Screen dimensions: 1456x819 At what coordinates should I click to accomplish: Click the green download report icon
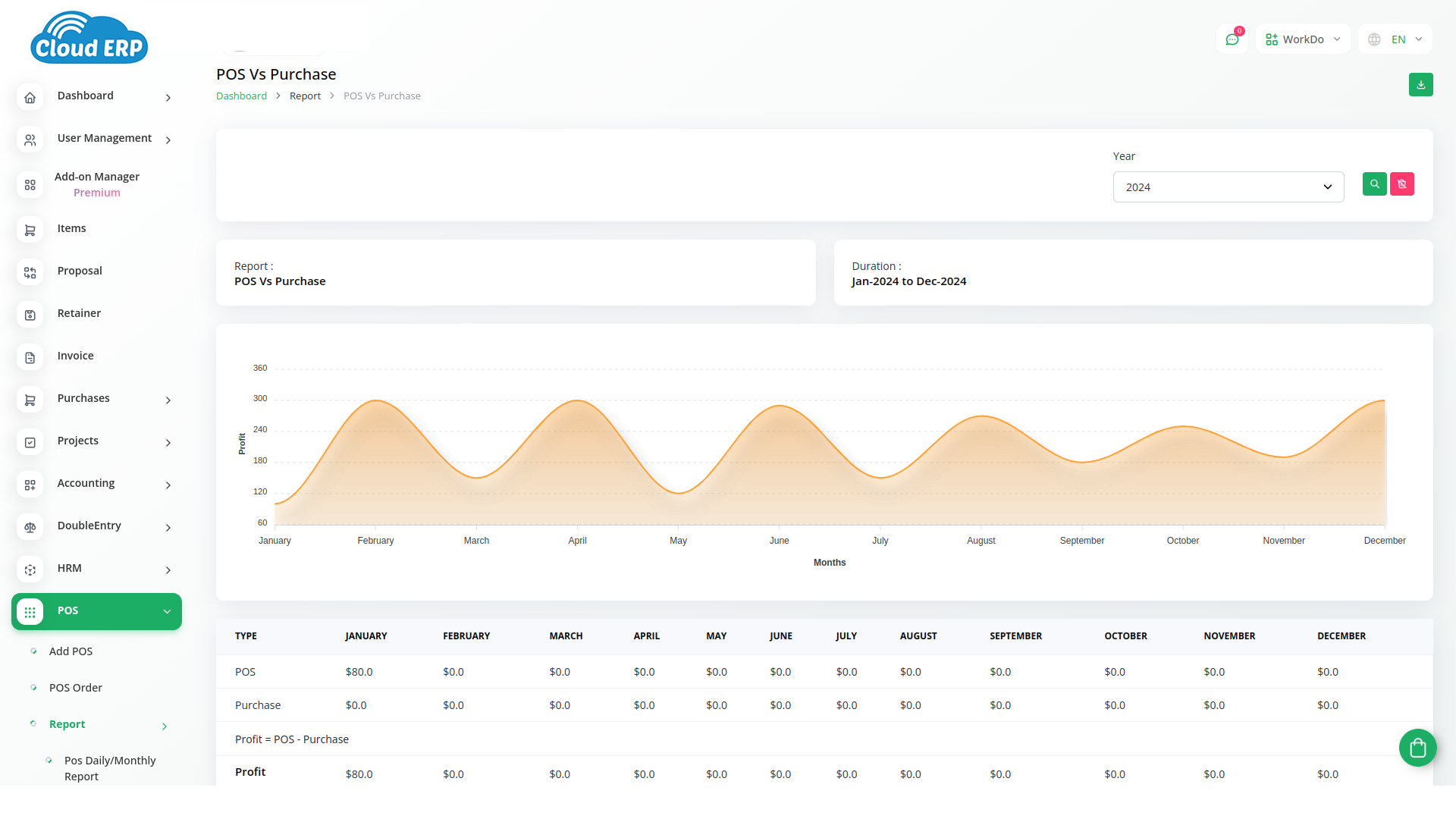click(1420, 85)
